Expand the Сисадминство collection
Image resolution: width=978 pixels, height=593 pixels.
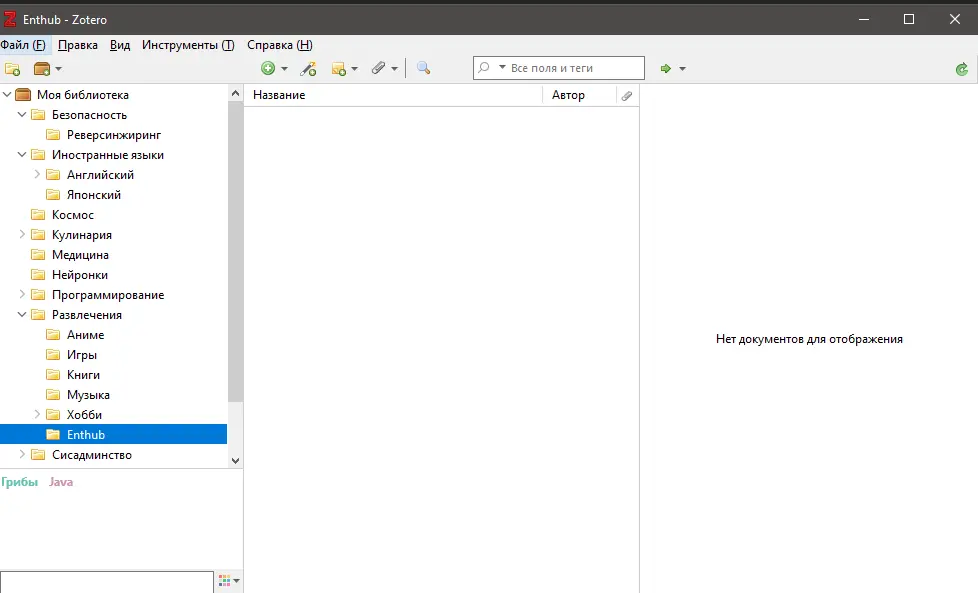point(22,454)
